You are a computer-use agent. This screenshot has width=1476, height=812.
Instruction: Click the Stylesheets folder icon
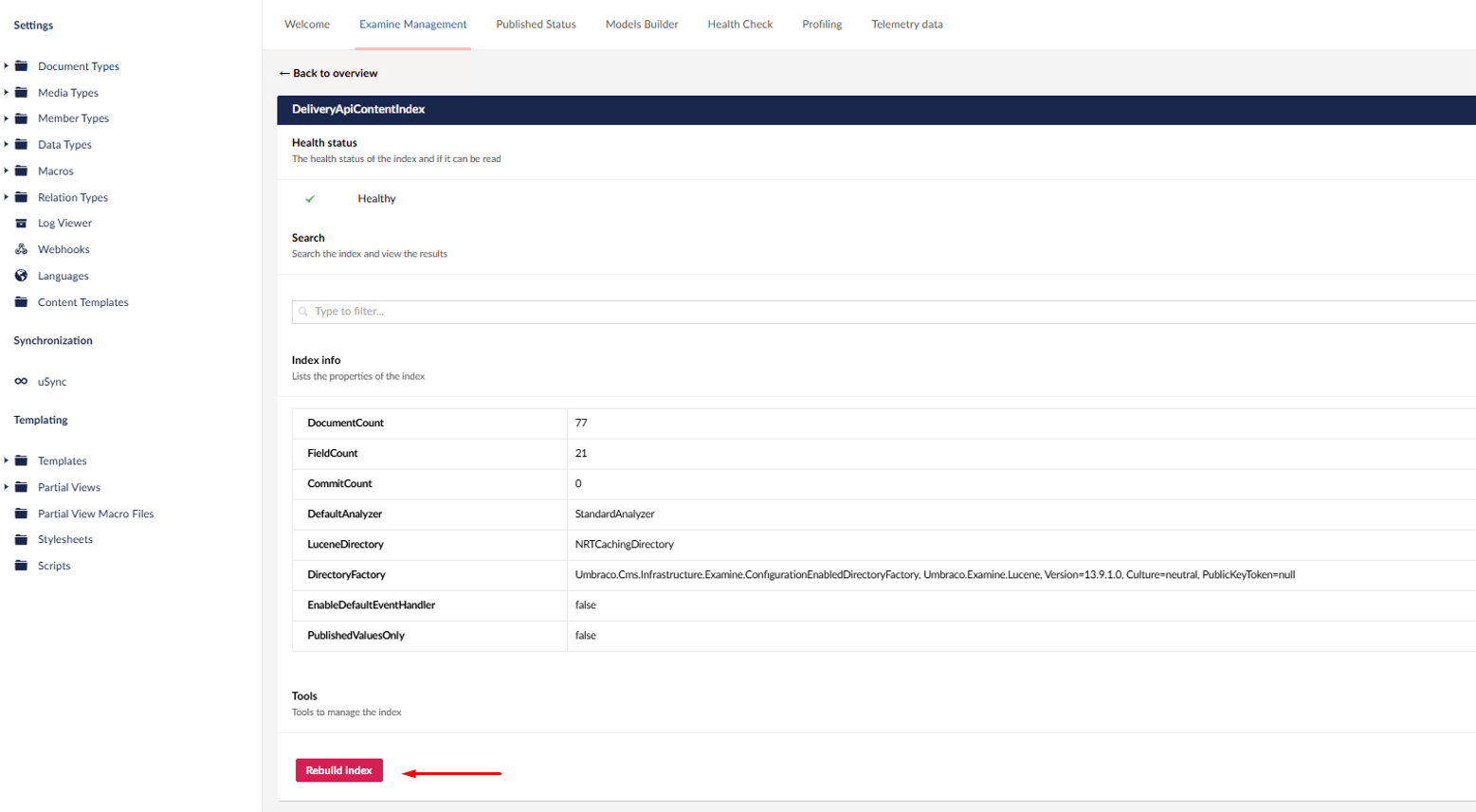point(21,539)
